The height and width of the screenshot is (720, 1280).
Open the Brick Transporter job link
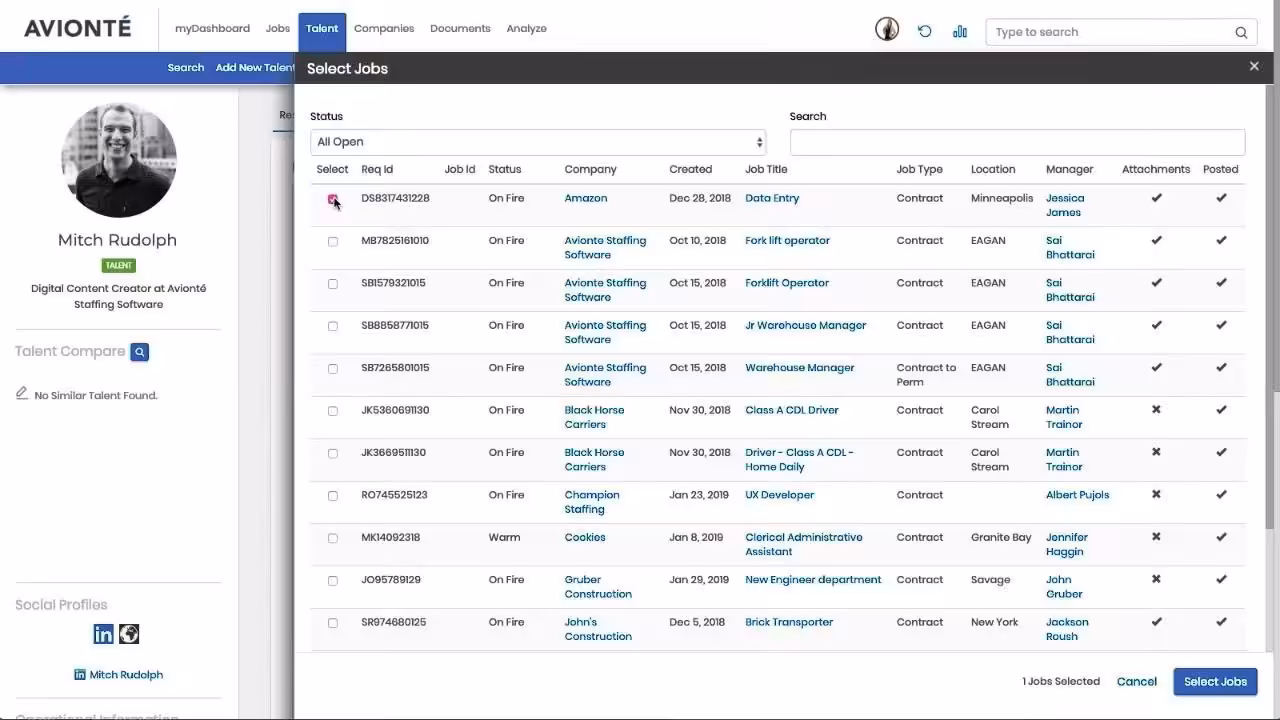[789, 622]
